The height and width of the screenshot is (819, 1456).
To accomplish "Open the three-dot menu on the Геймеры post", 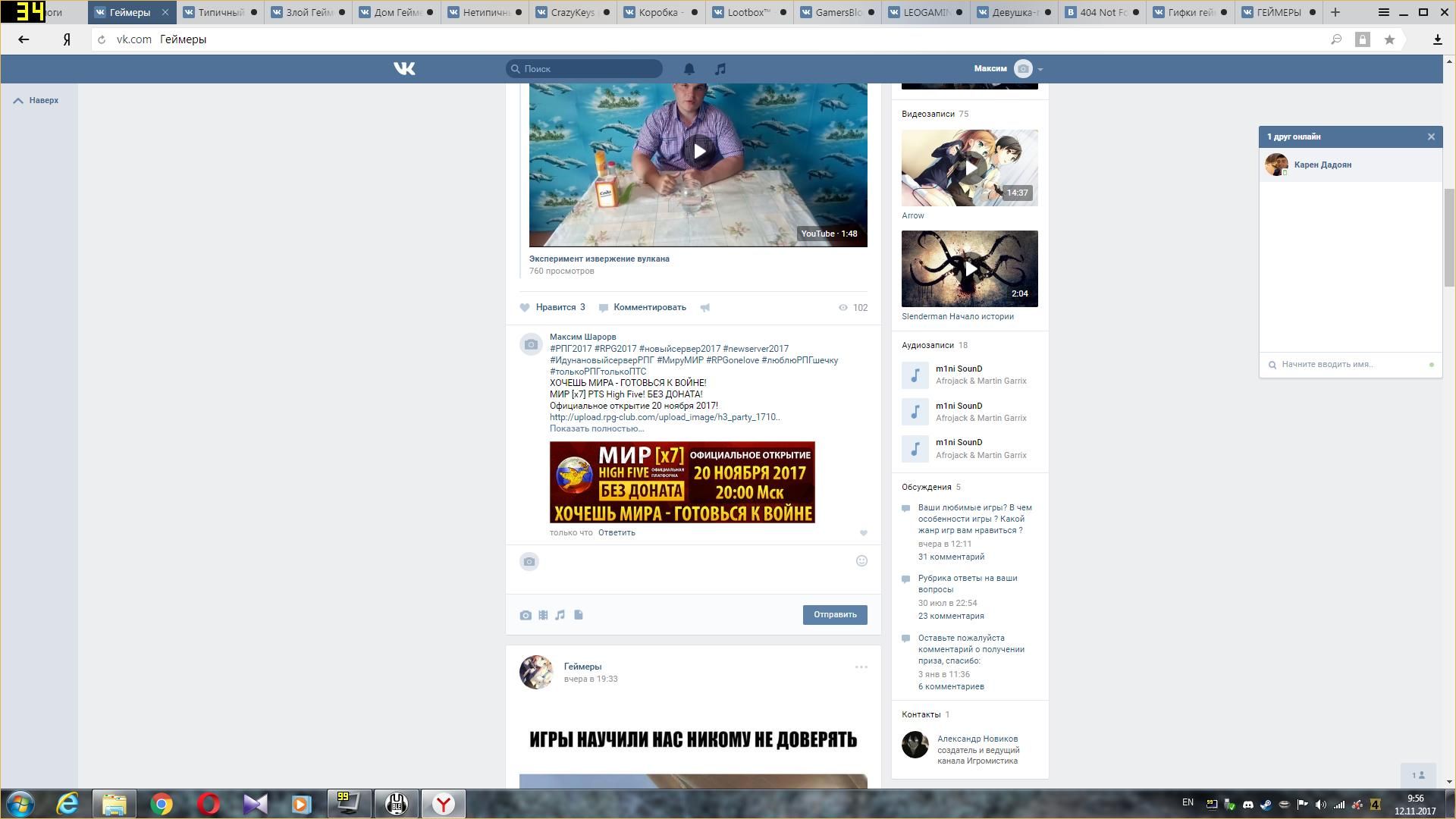I will coord(861,667).
